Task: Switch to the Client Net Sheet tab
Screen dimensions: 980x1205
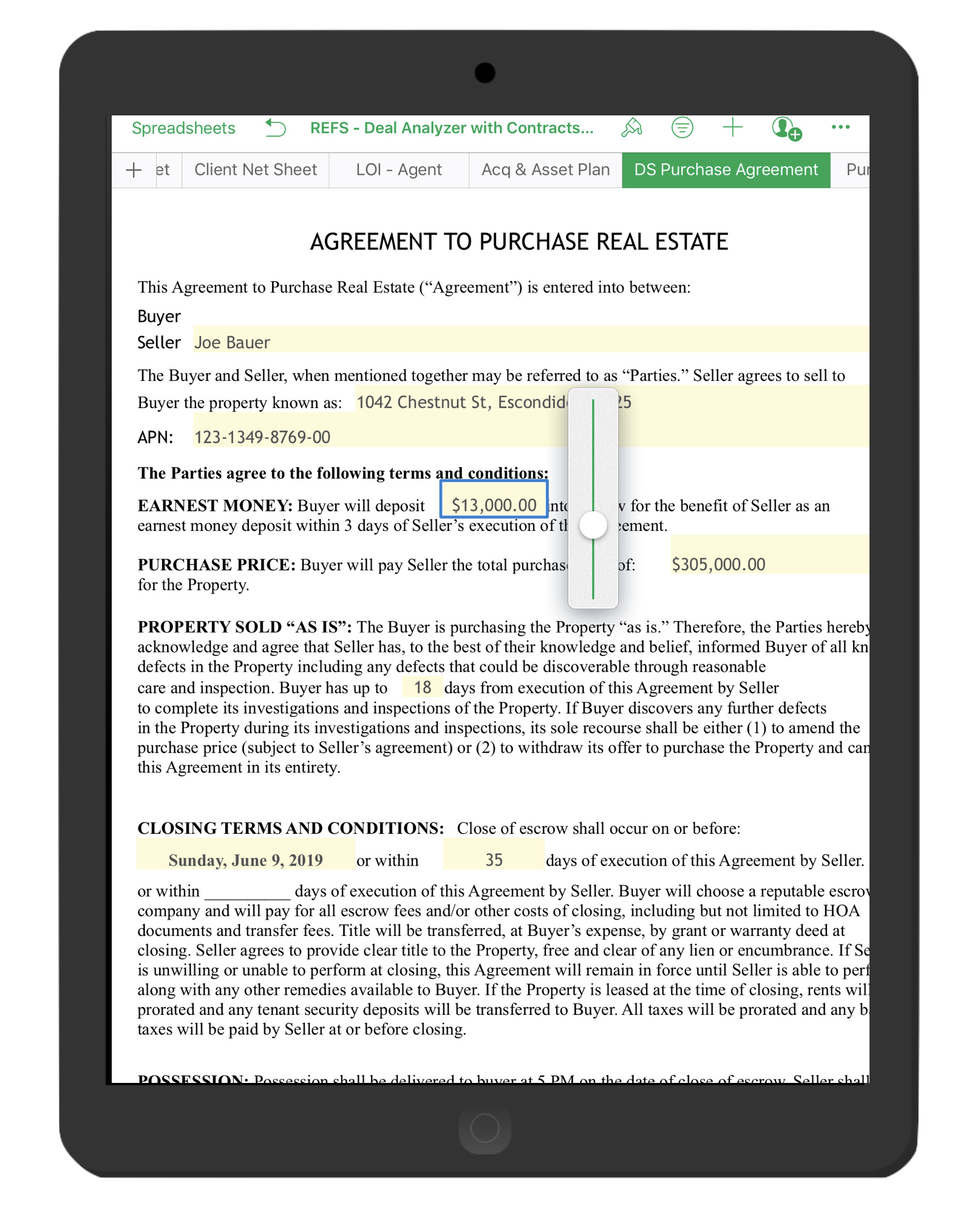Action: click(x=256, y=170)
